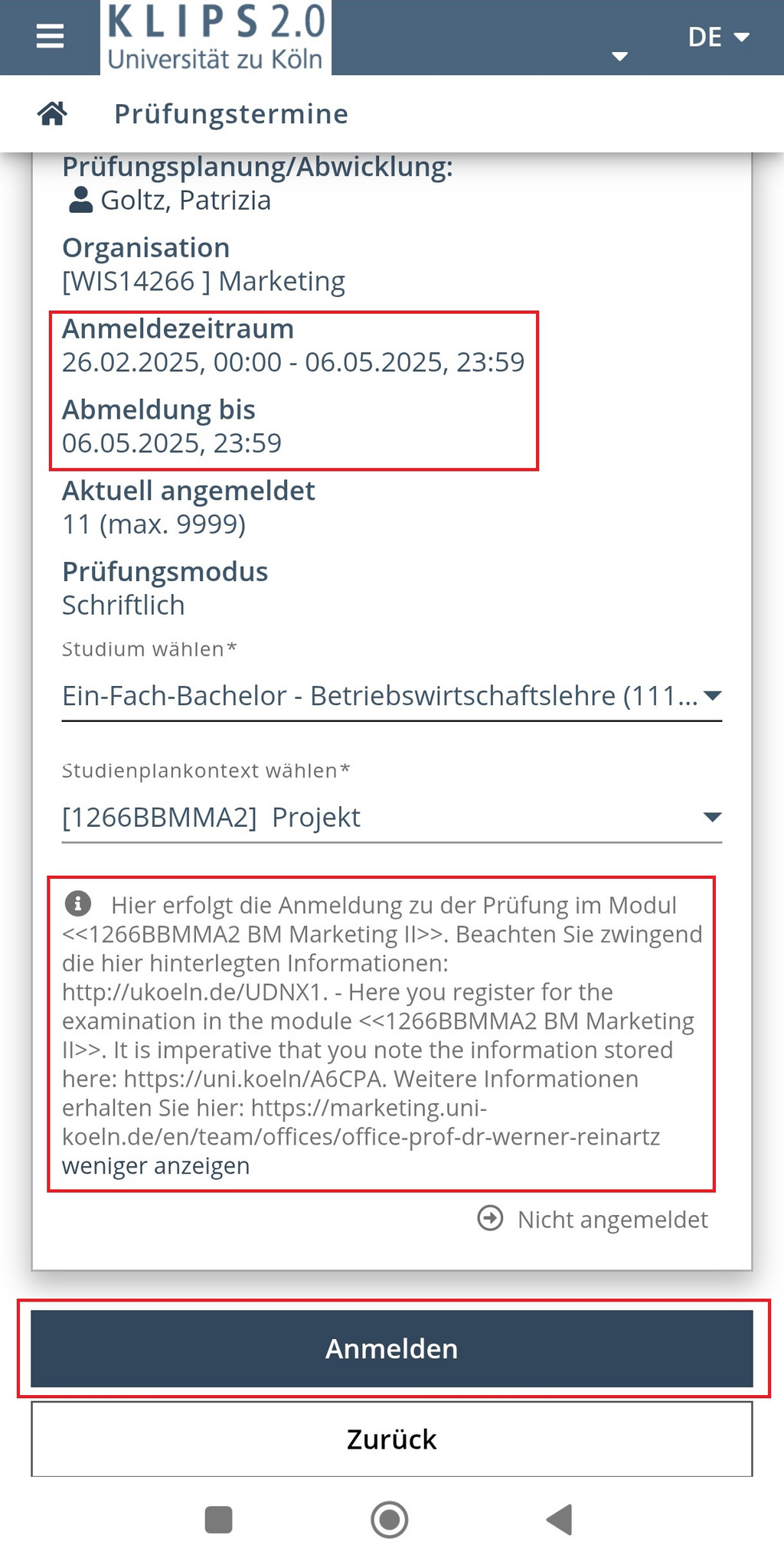Open the hamburger navigation menu
Image resolution: width=784 pixels, height=1568 pixels.
tap(50, 36)
